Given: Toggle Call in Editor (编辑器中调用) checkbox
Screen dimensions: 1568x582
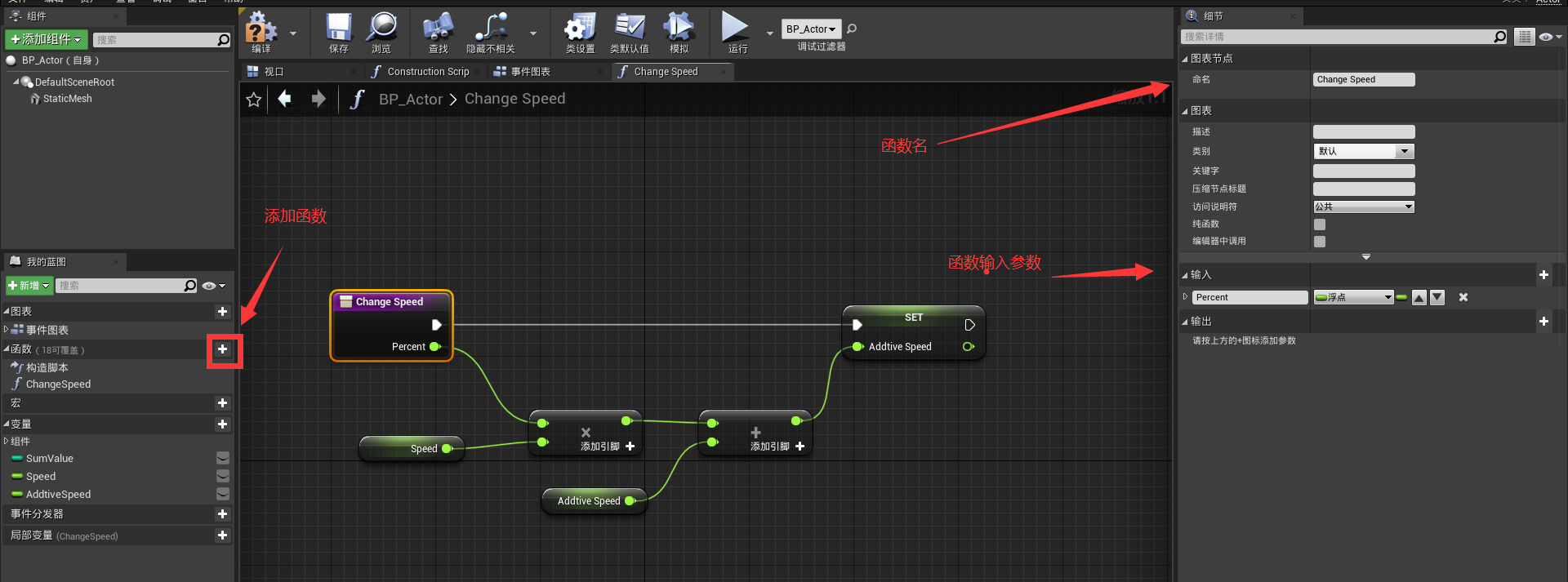Looking at the screenshot, I should pyautogui.click(x=1320, y=242).
